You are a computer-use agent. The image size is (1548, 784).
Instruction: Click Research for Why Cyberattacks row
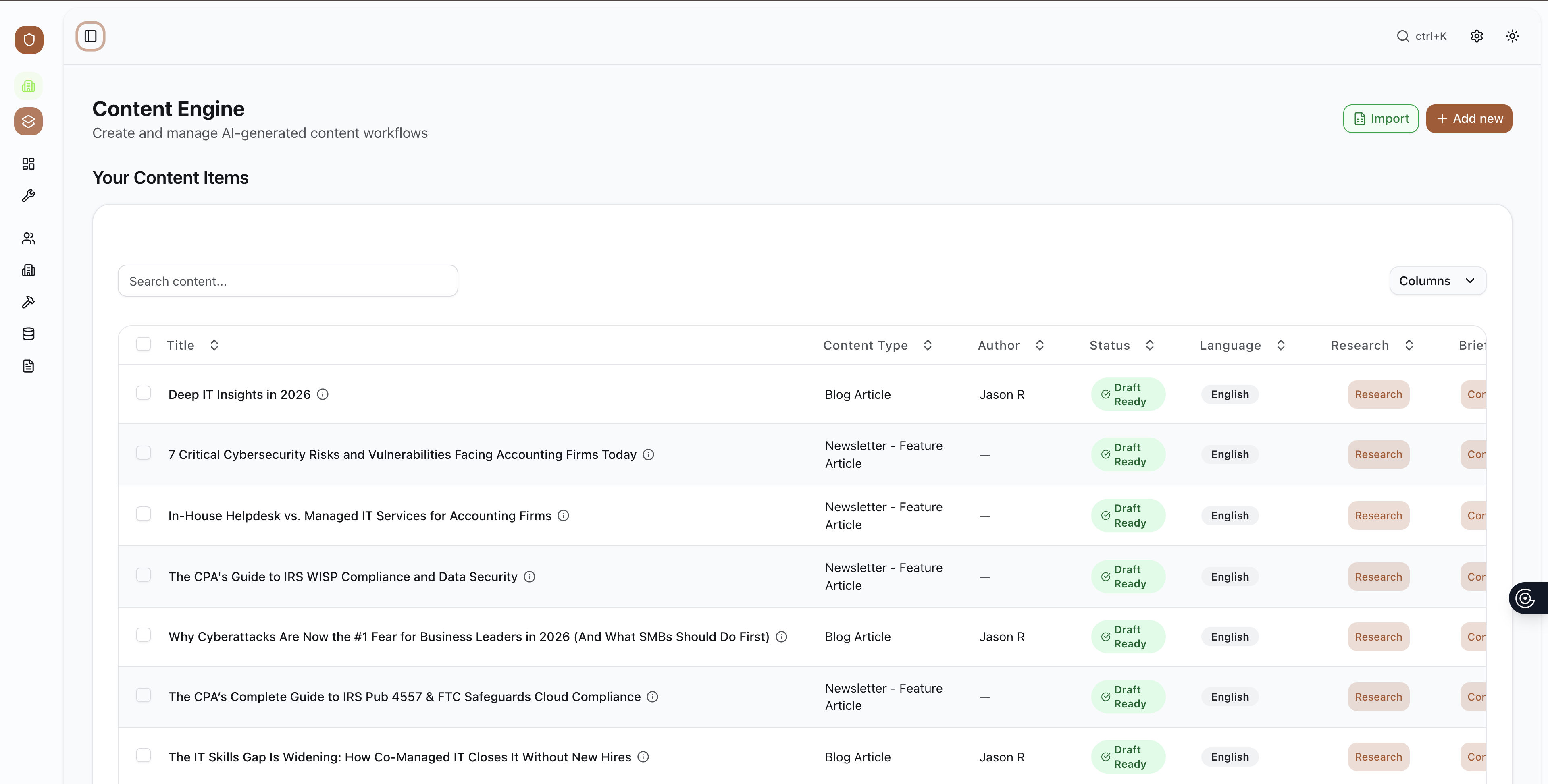point(1378,637)
